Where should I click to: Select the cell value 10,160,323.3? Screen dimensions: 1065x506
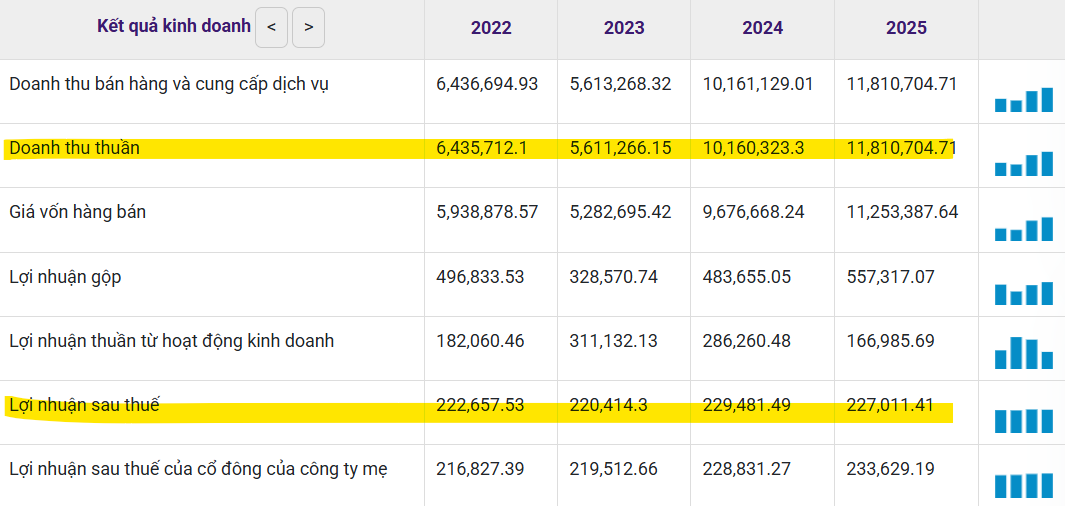(753, 148)
